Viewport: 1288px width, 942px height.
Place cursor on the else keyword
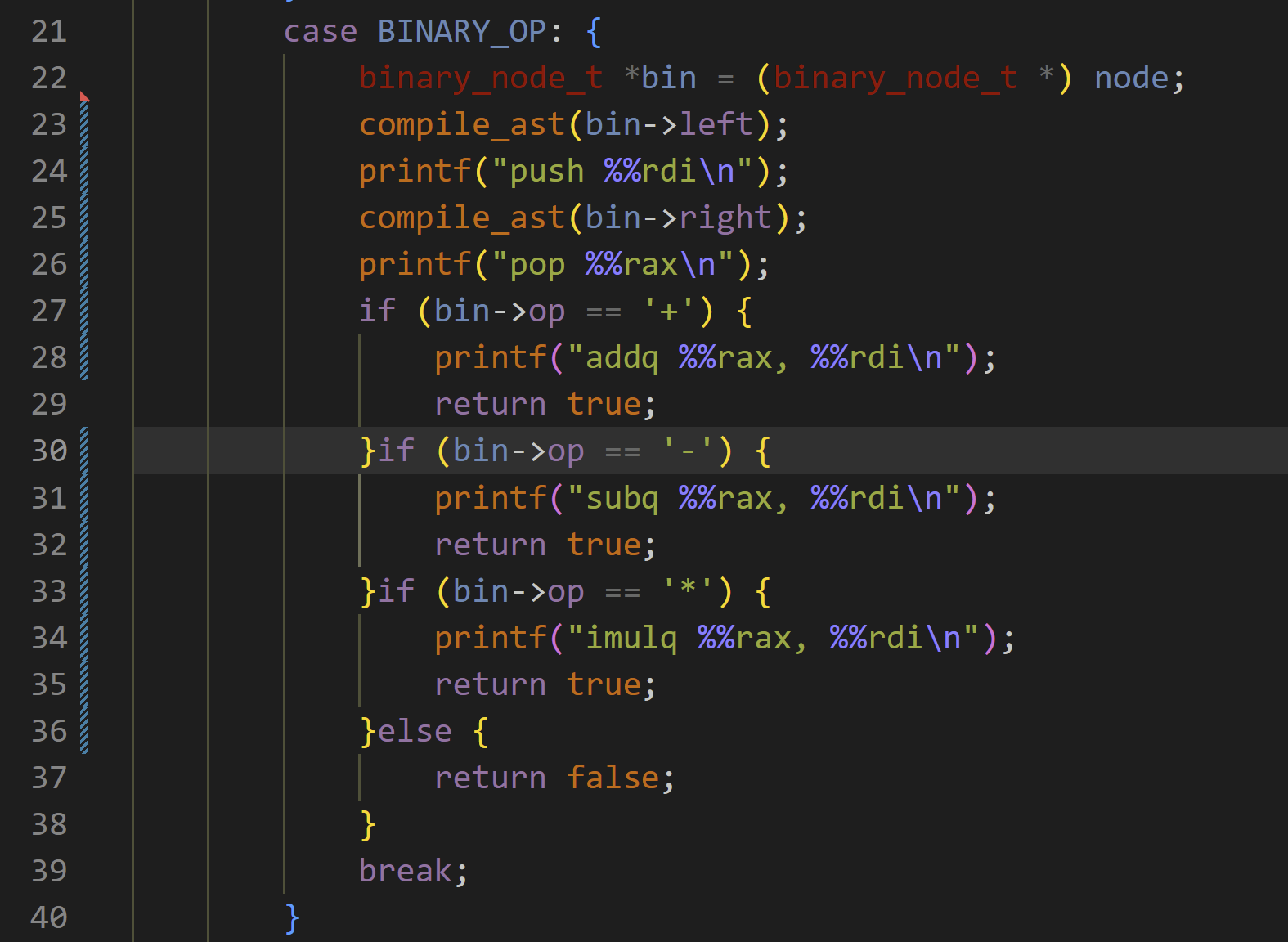point(415,730)
